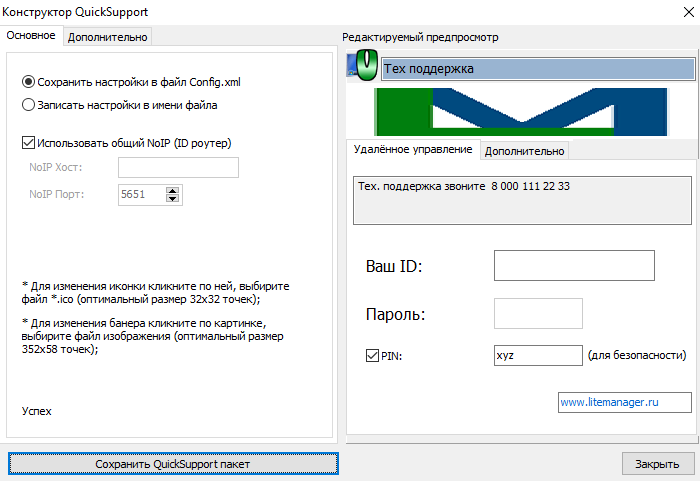Click the icon change hint text
The width and height of the screenshot is (700, 481).
[x=155, y=293]
